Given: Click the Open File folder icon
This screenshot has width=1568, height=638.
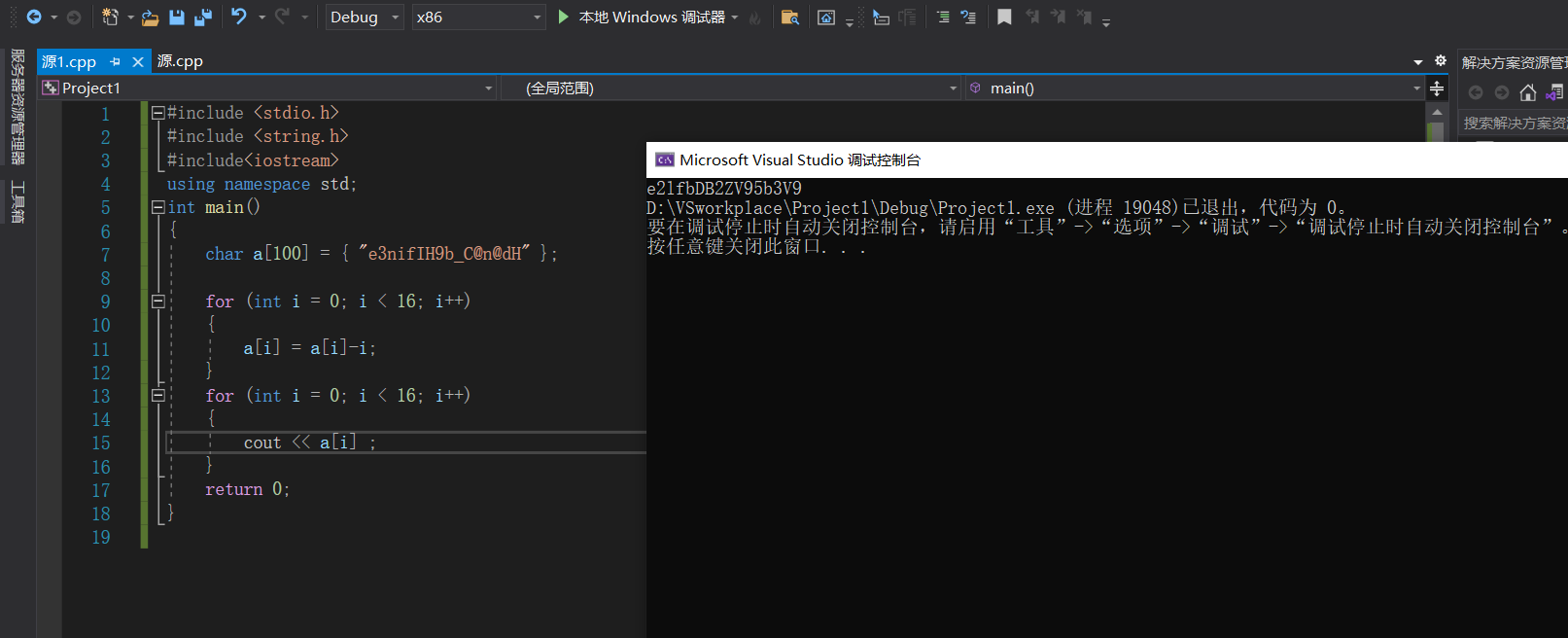Looking at the screenshot, I should point(150,17).
